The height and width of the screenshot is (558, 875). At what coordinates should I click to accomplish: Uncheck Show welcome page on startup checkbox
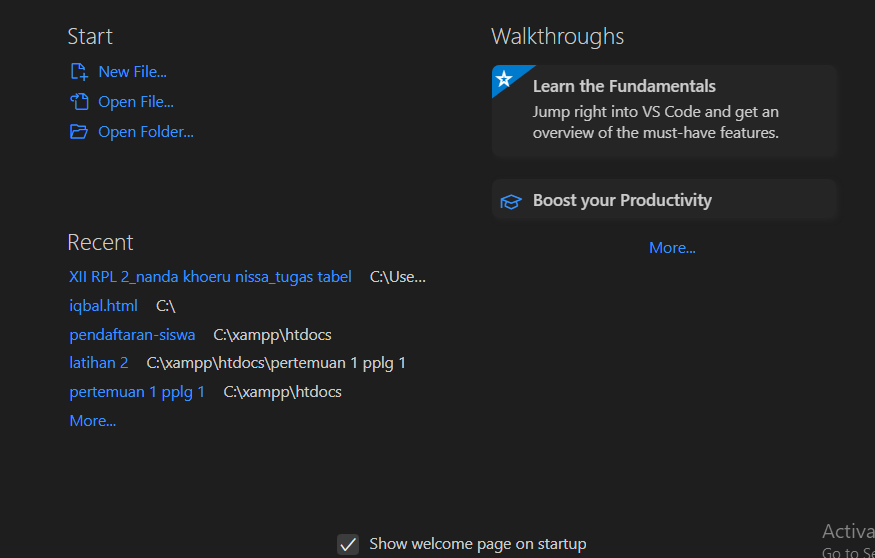pos(348,544)
